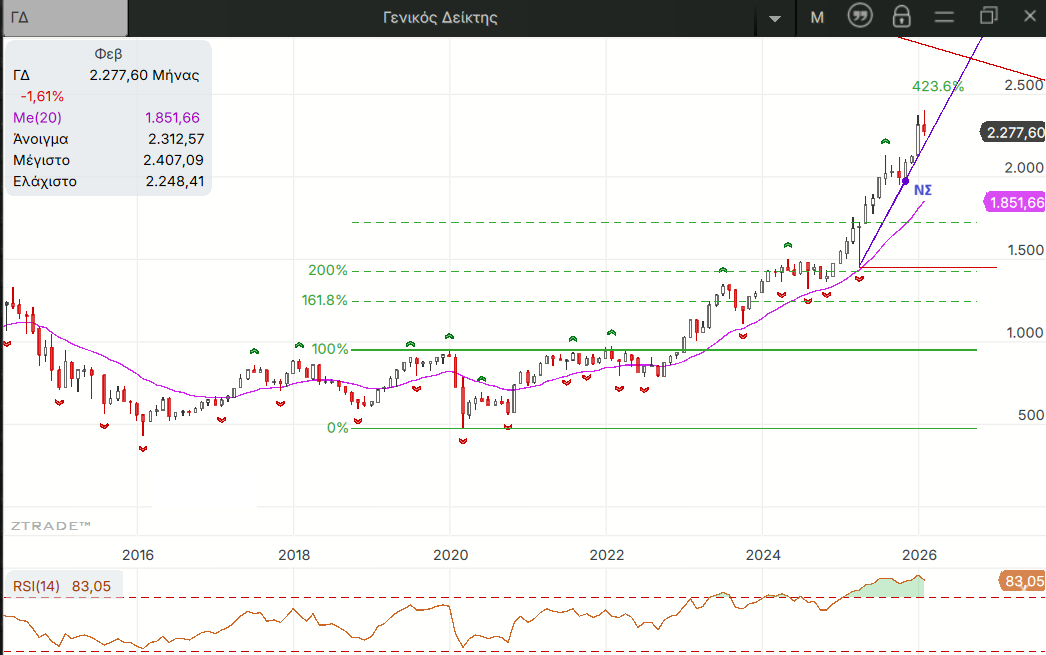Click the NΣ marker on the trendline
Viewport: 1046px width, 655px height.
[923, 189]
